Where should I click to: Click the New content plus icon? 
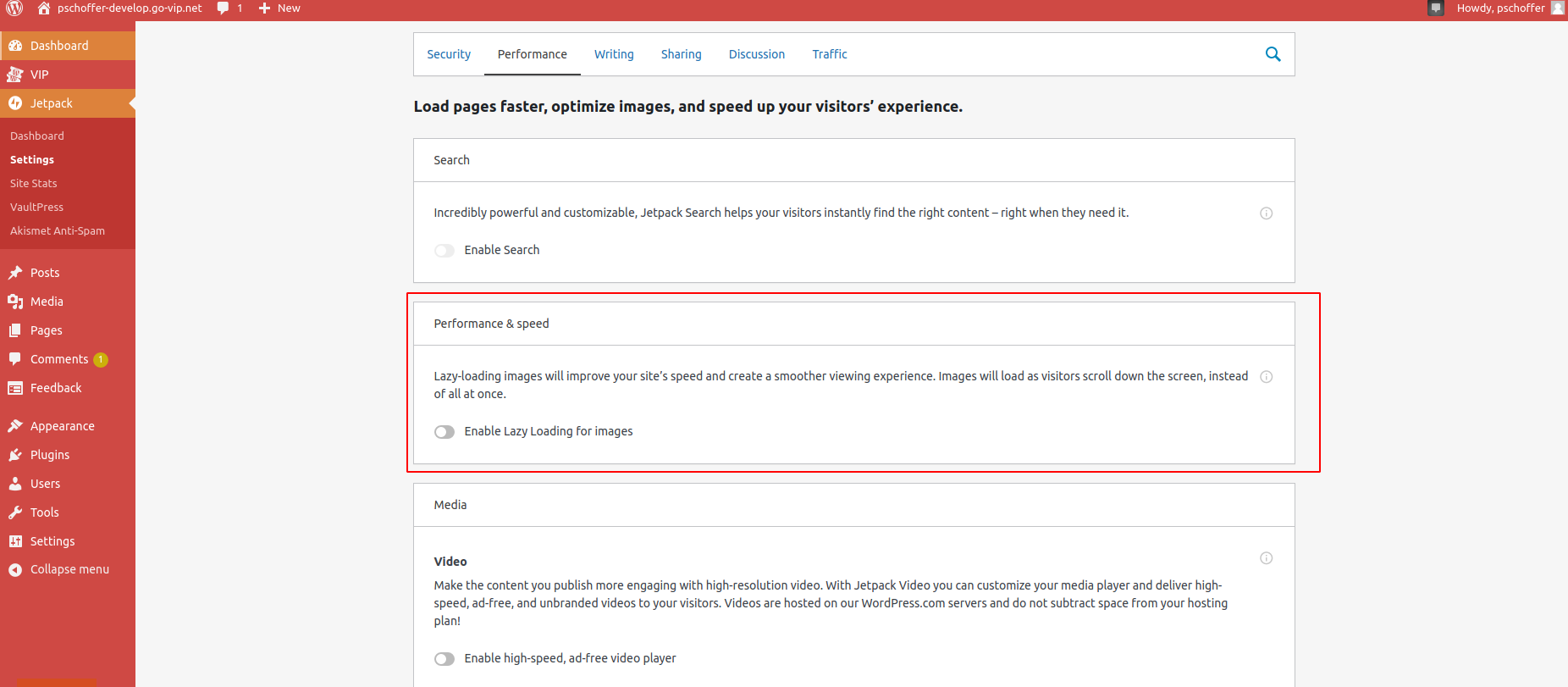(x=264, y=8)
